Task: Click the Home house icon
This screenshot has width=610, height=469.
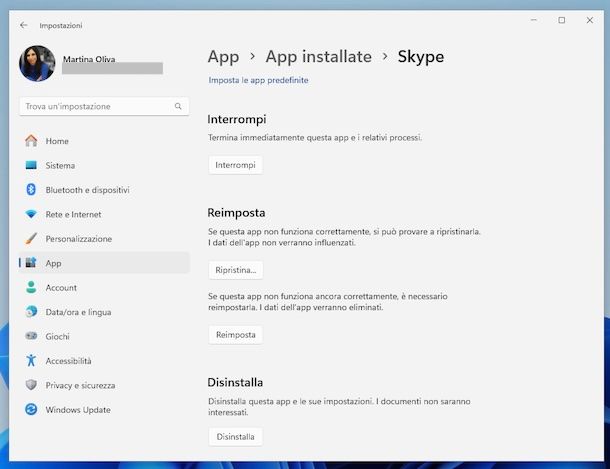Action: point(31,141)
